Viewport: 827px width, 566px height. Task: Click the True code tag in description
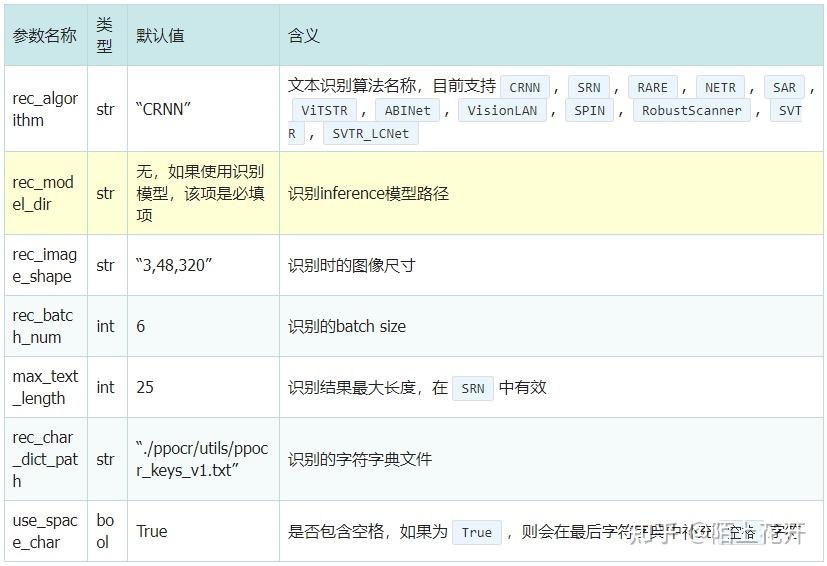477,533
